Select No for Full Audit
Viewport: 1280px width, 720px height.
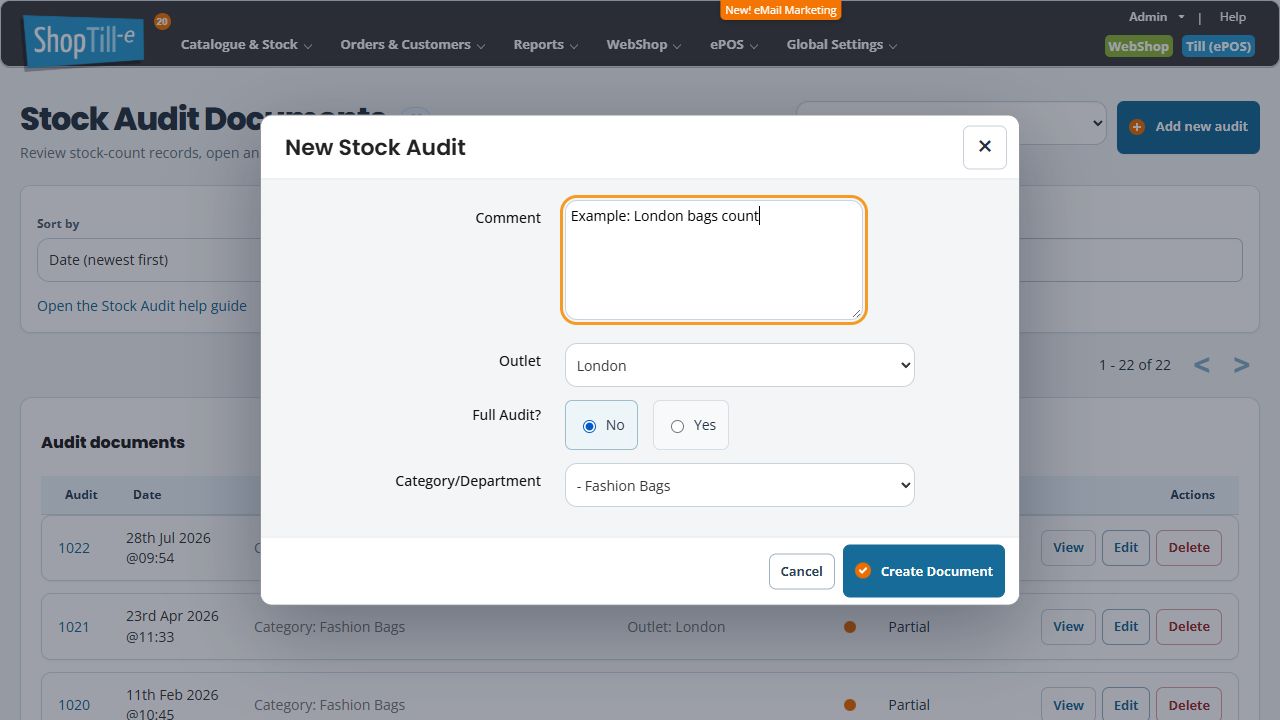pyautogui.click(x=601, y=425)
